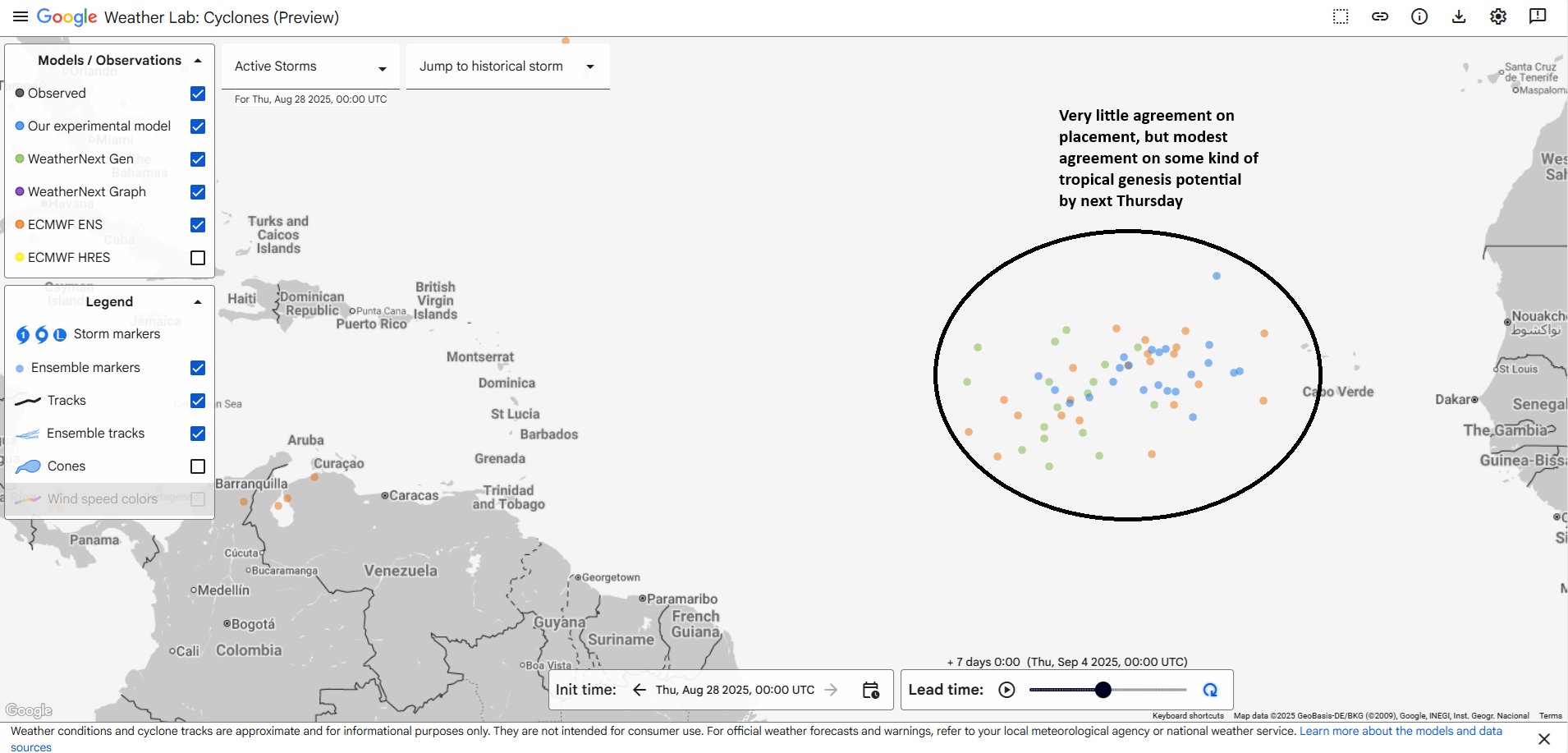Image resolution: width=1568 pixels, height=753 pixels.
Task: Click the Ensemble tracks legend icon
Action: point(27,434)
